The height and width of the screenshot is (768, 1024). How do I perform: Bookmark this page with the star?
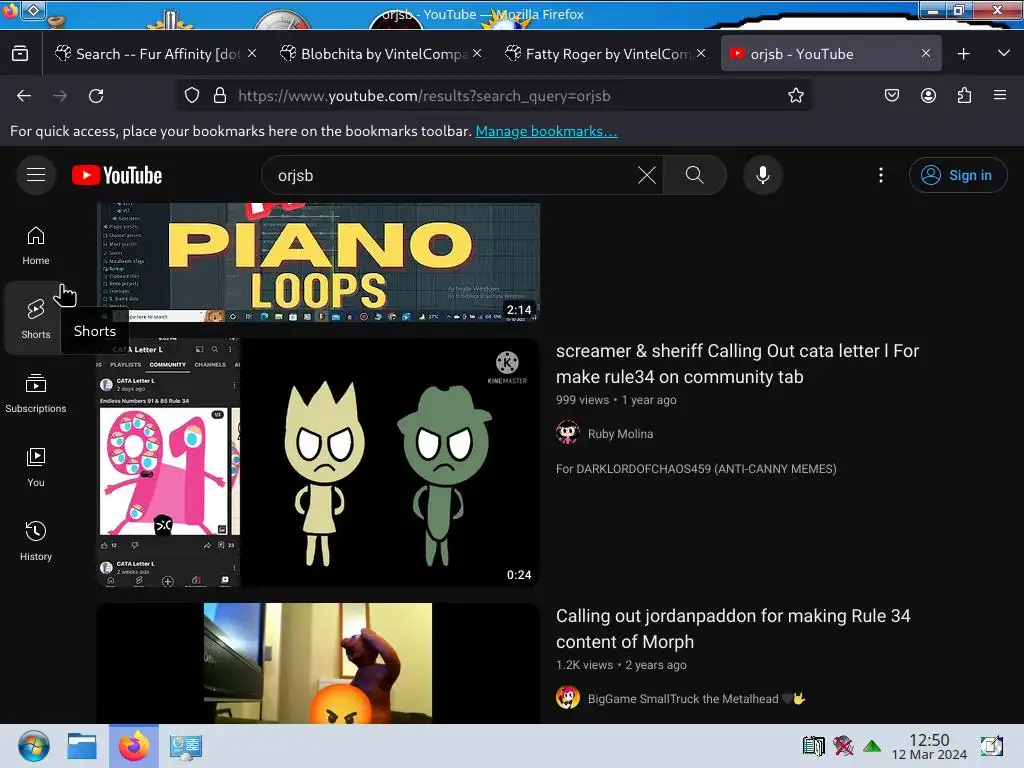pyautogui.click(x=795, y=95)
